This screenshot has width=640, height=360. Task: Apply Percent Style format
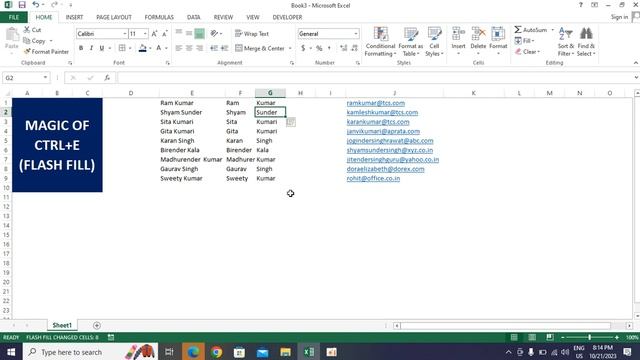tap(319, 48)
